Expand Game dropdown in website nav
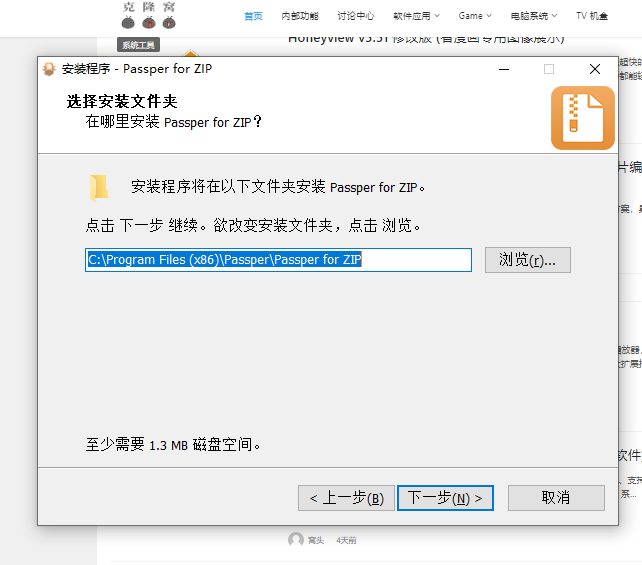This screenshot has height=565, width=642. [x=475, y=16]
